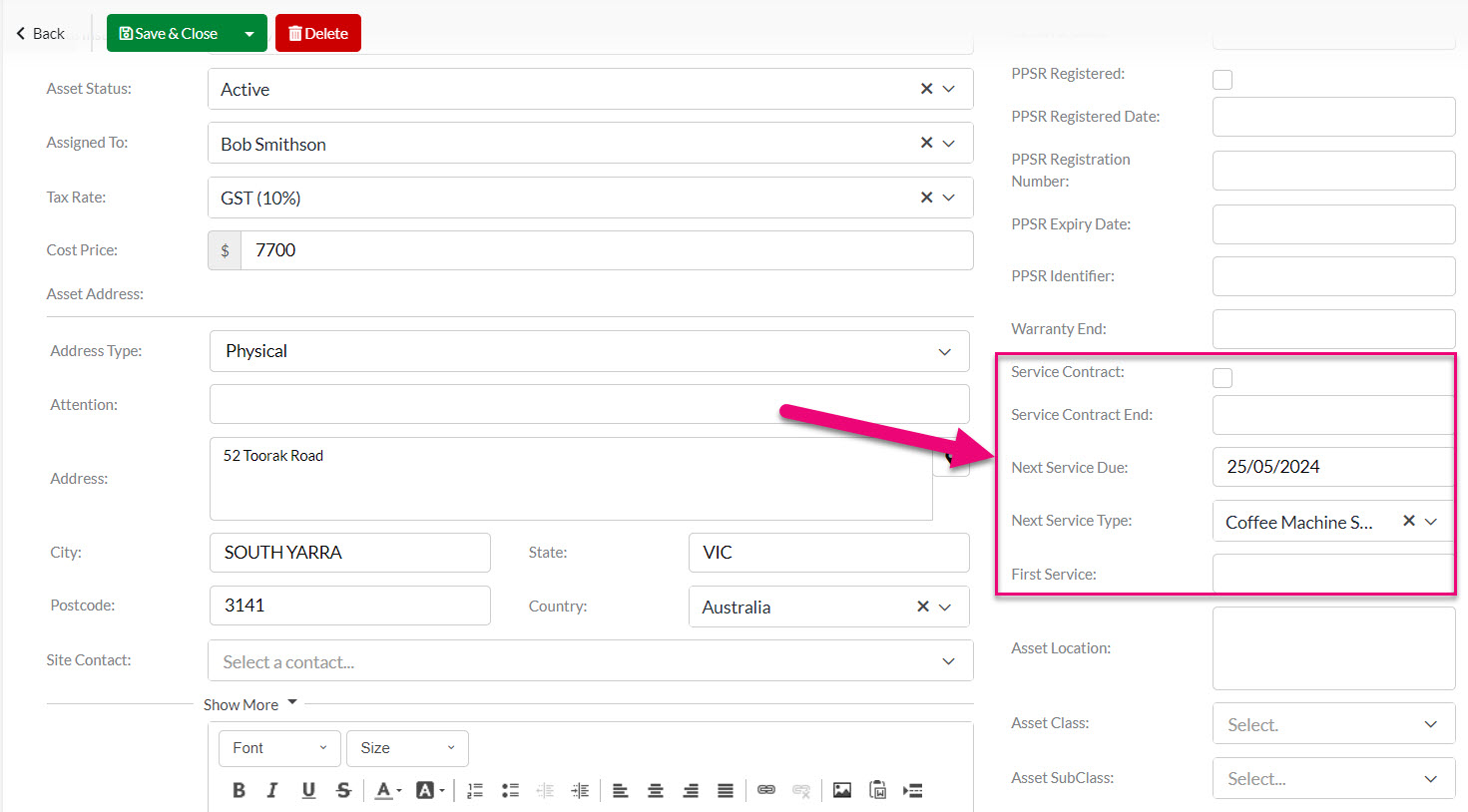Open the Save & Close split arrow
This screenshot has width=1468, height=812.
click(x=248, y=33)
